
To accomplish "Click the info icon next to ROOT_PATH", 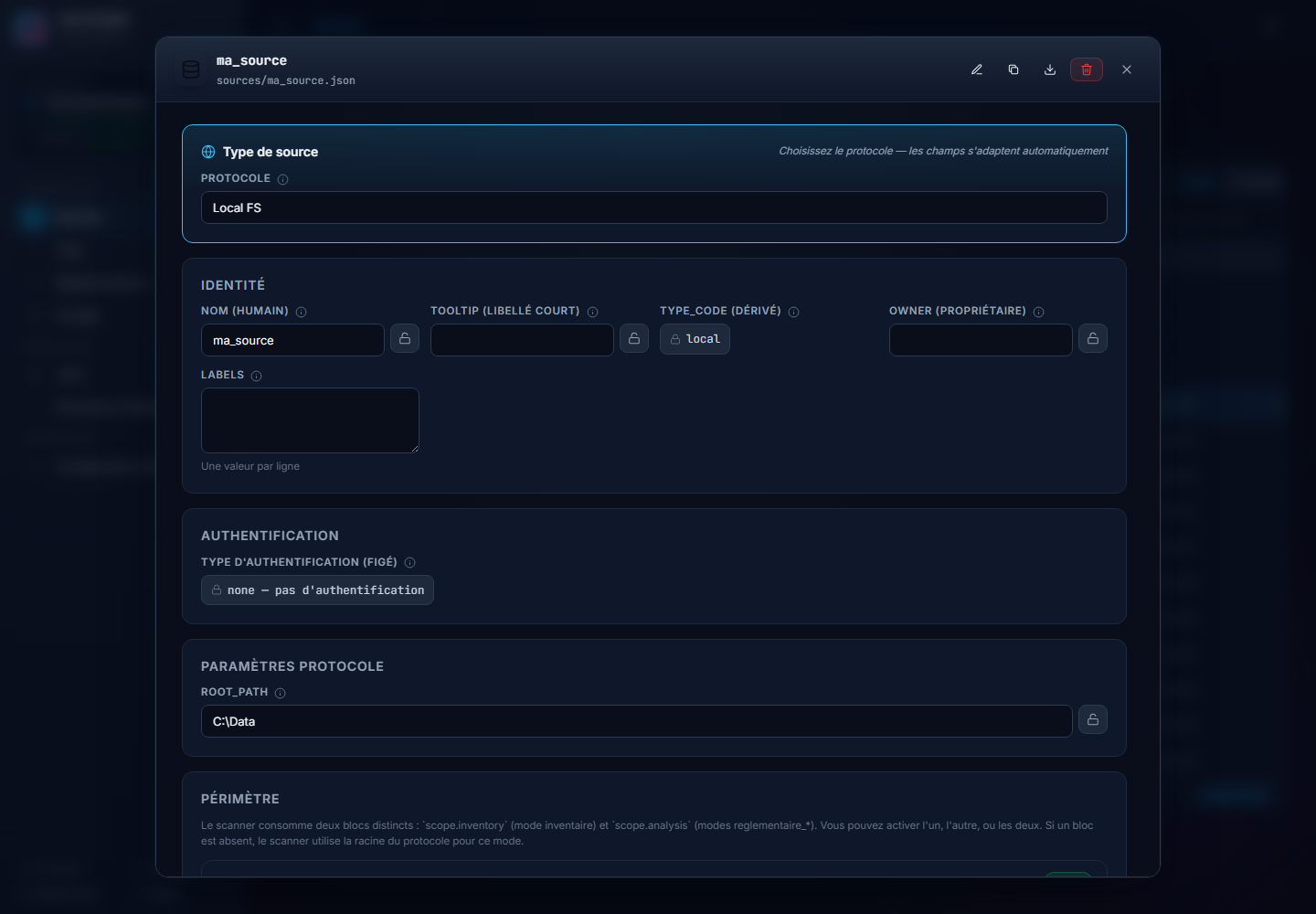I will point(280,693).
